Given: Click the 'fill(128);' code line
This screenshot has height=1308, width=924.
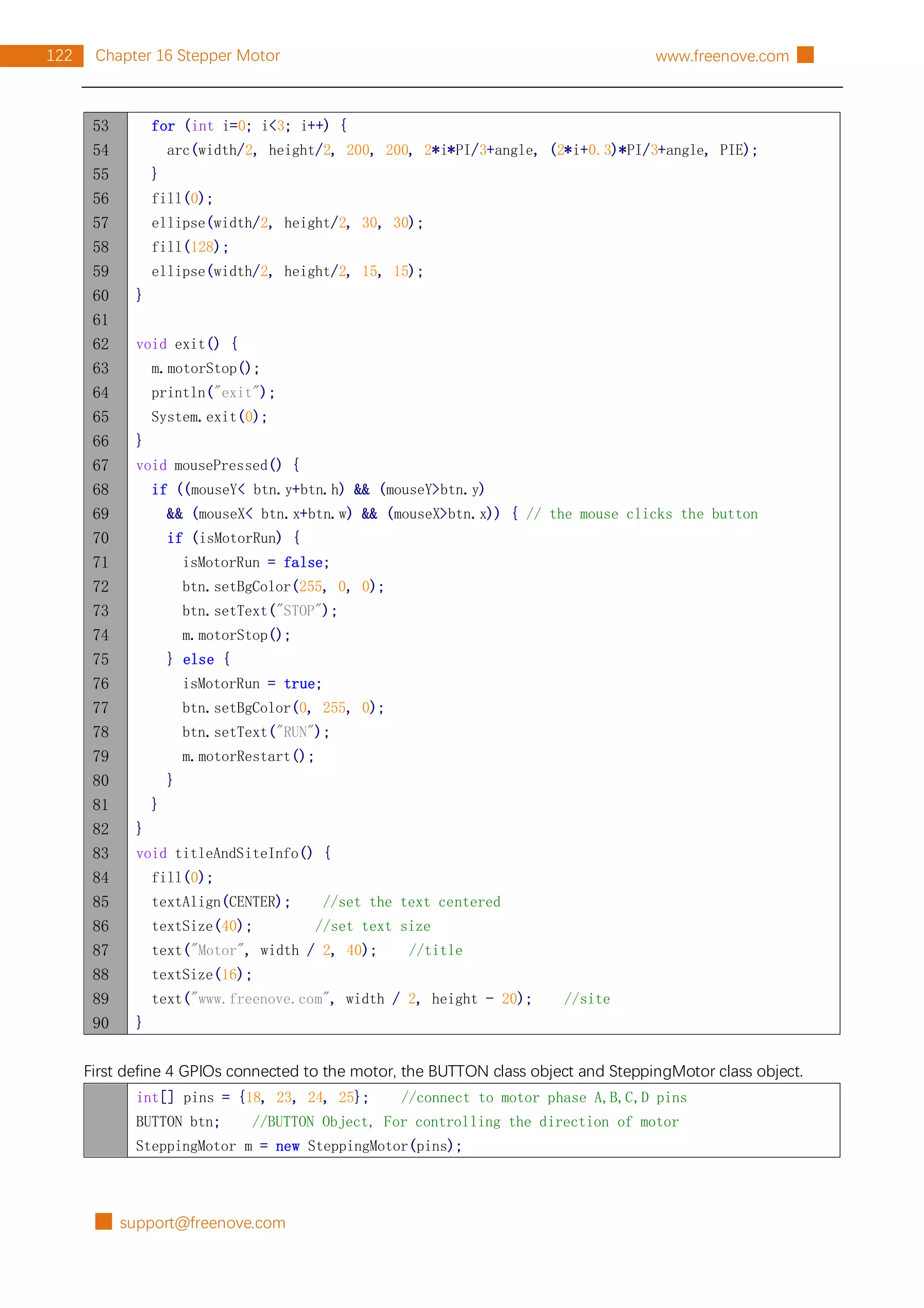Looking at the screenshot, I should 190,247.
